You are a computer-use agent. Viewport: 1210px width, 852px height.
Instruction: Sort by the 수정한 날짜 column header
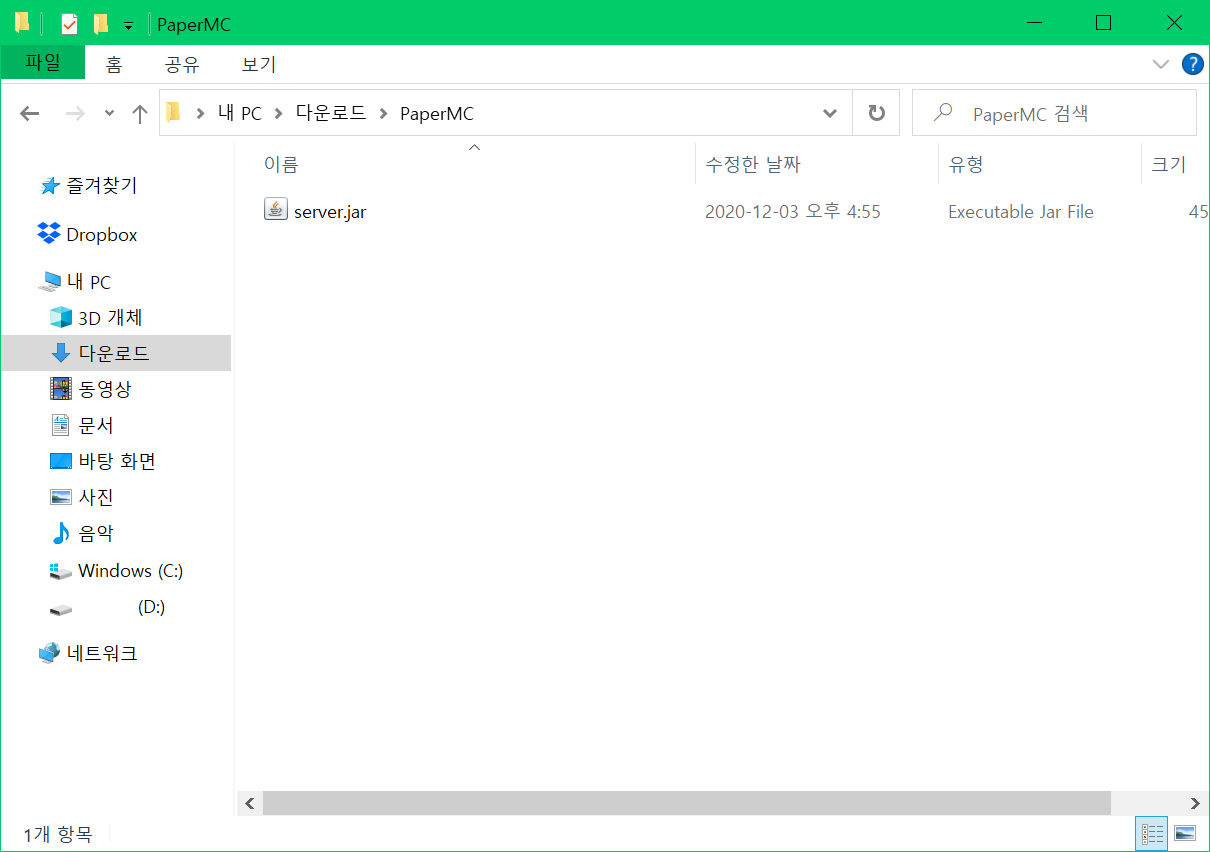pos(753,164)
